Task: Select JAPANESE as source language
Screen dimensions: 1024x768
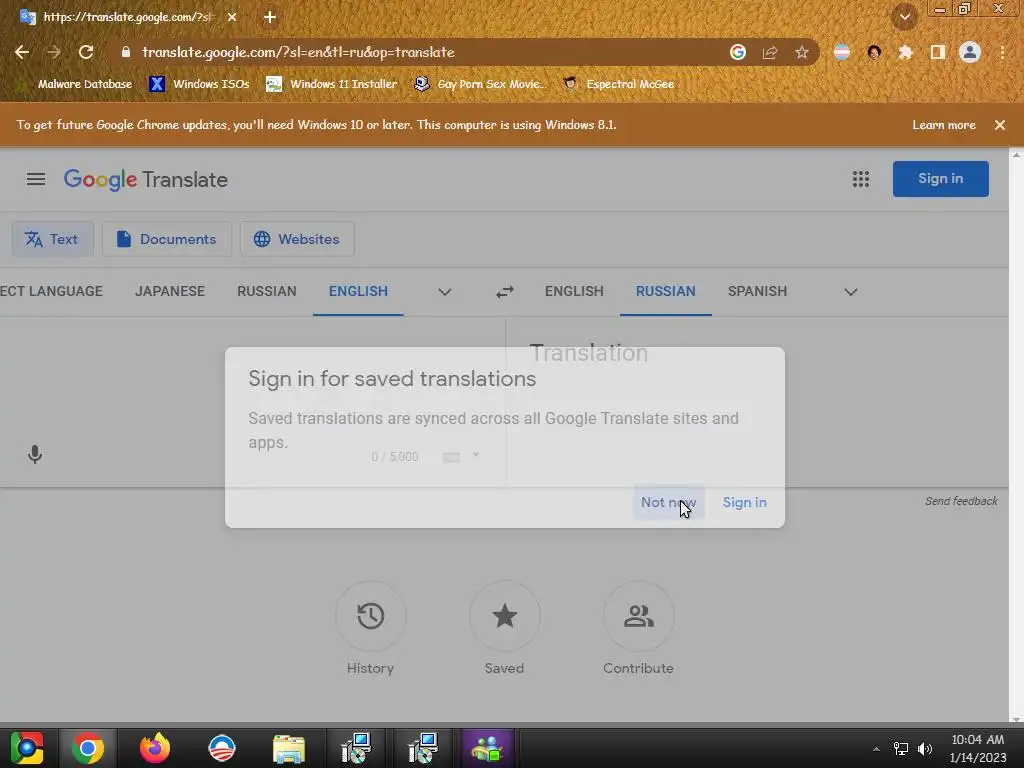Action: tap(170, 291)
